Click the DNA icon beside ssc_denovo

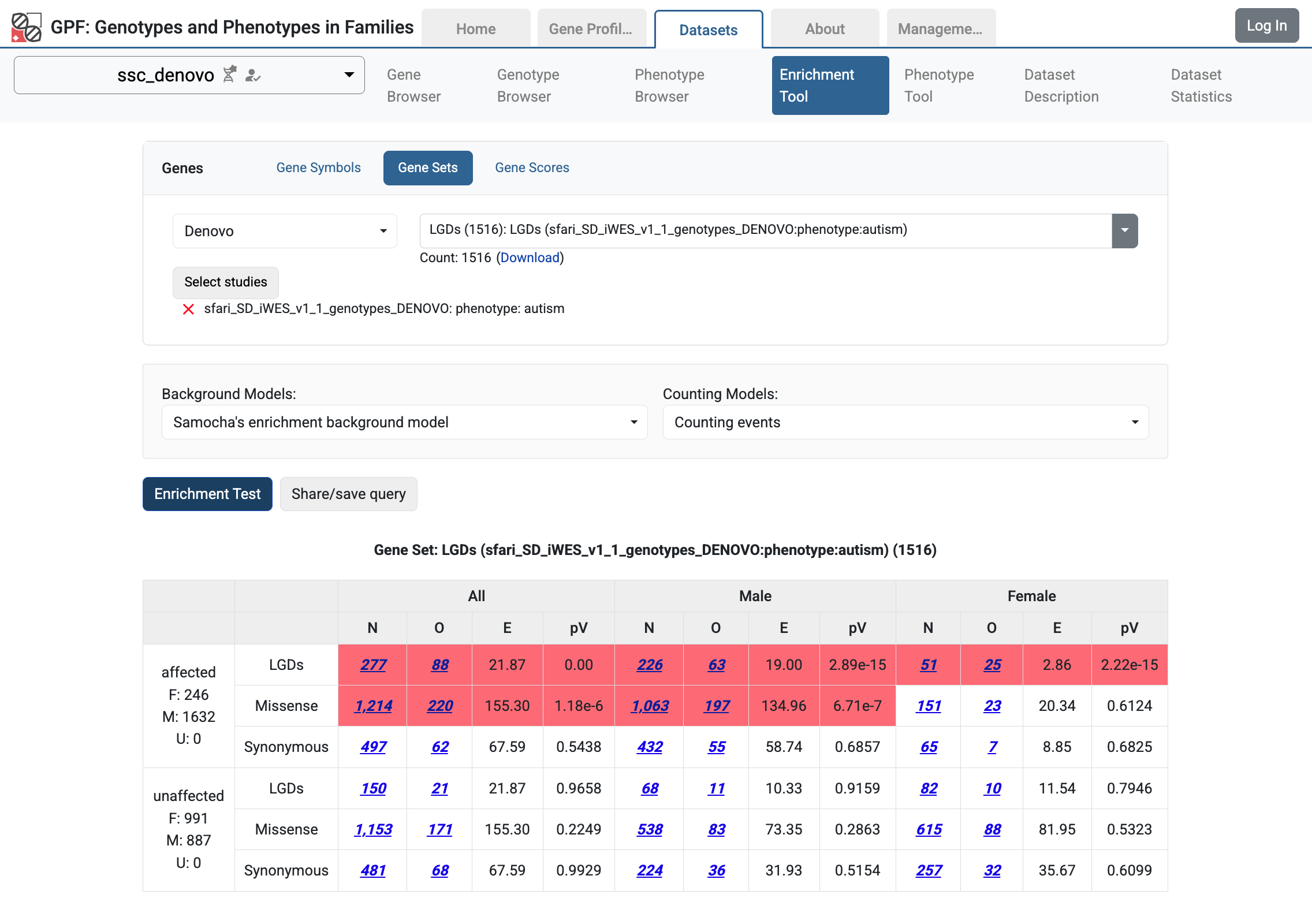point(230,75)
